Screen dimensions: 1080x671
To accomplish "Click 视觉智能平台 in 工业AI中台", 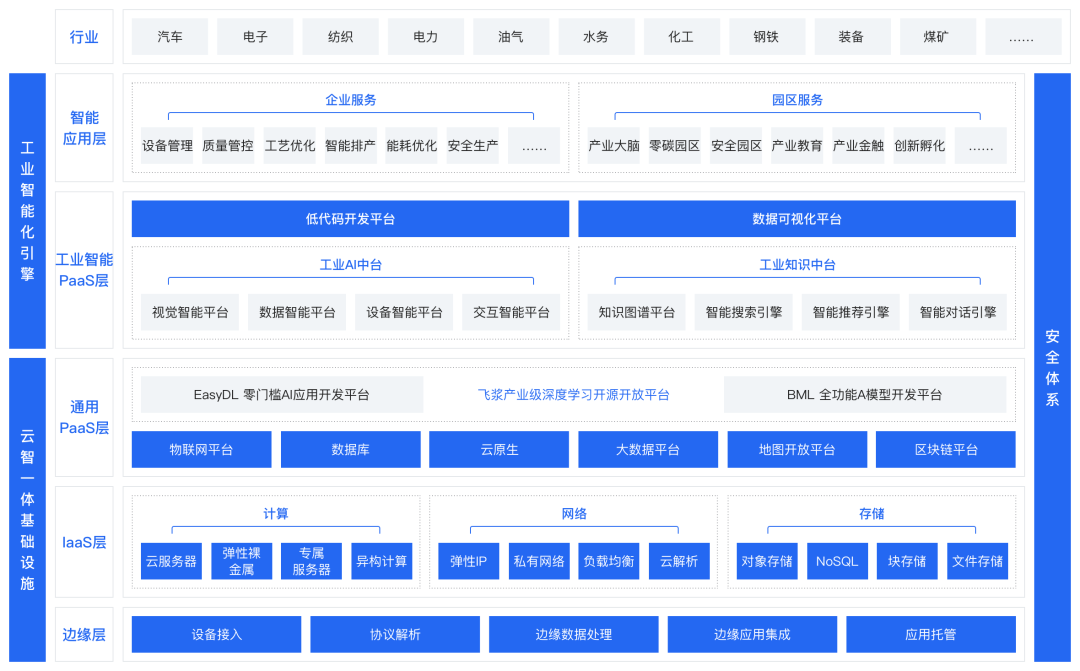I will [x=189, y=311].
